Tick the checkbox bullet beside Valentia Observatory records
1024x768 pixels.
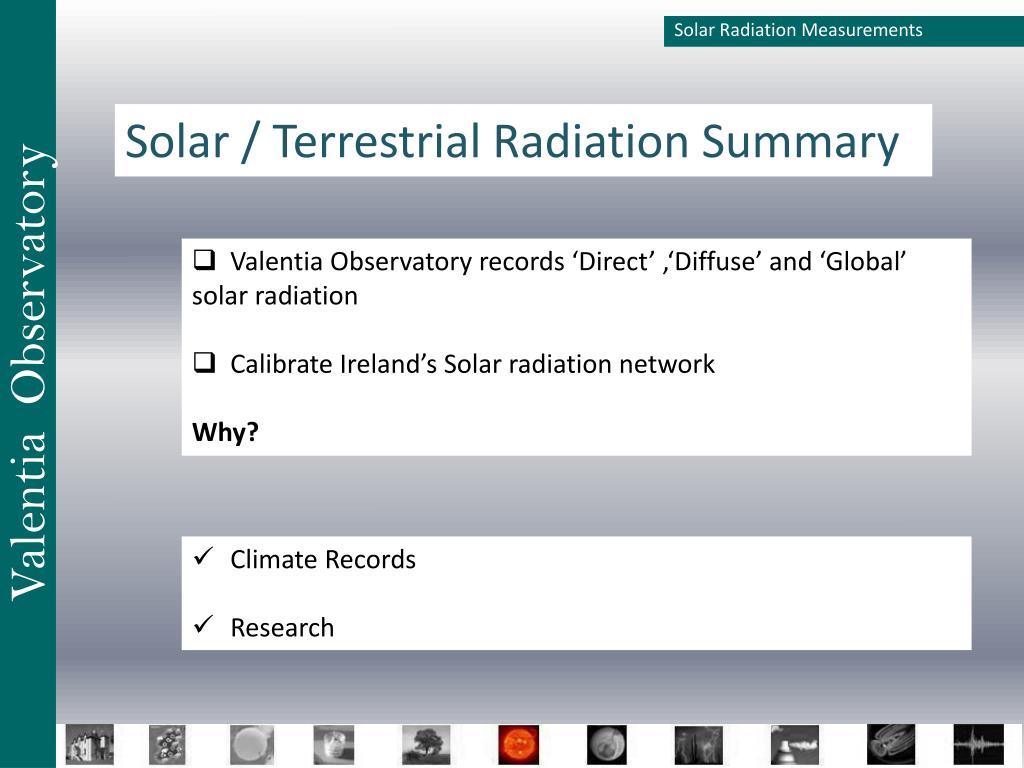point(204,260)
